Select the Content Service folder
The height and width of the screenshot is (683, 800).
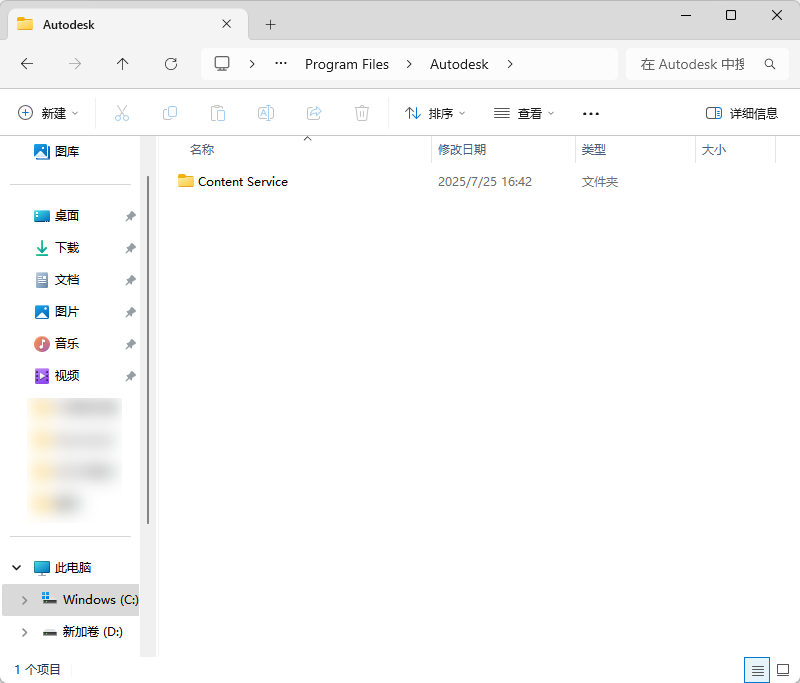click(x=242, y=181)
